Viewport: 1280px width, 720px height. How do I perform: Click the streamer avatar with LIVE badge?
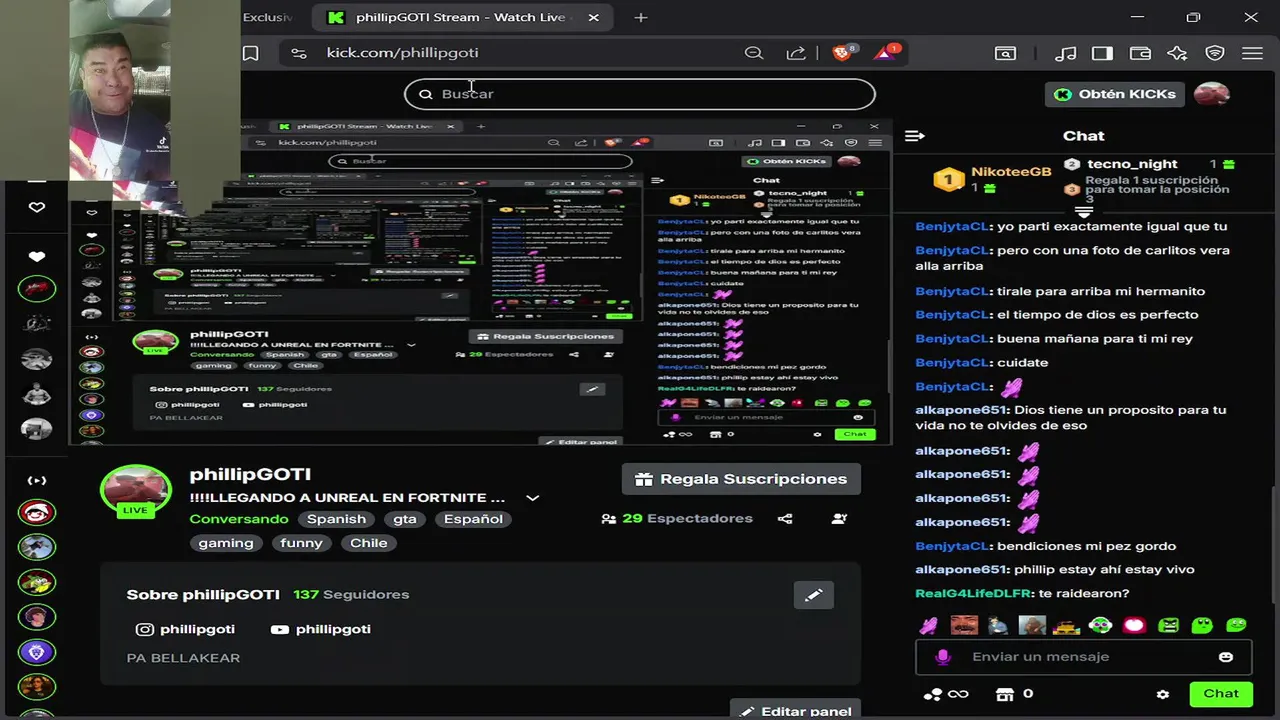[135, 491]
